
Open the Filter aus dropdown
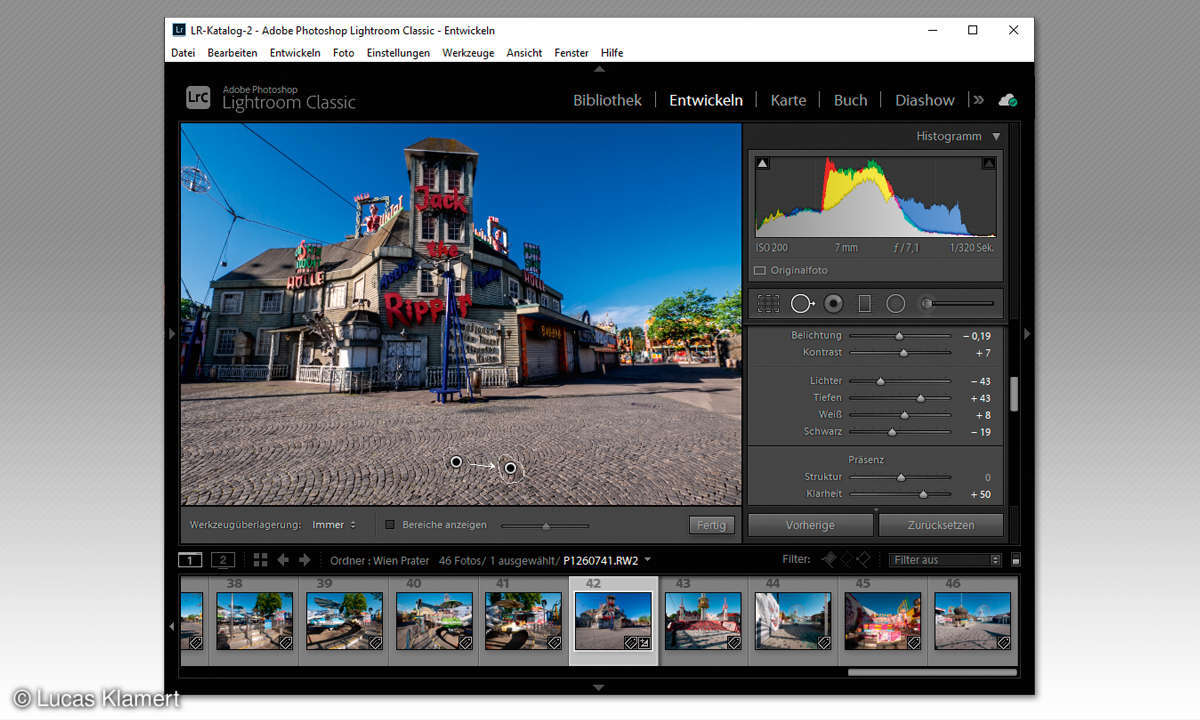pyautogui.click(x=944, y=560)
